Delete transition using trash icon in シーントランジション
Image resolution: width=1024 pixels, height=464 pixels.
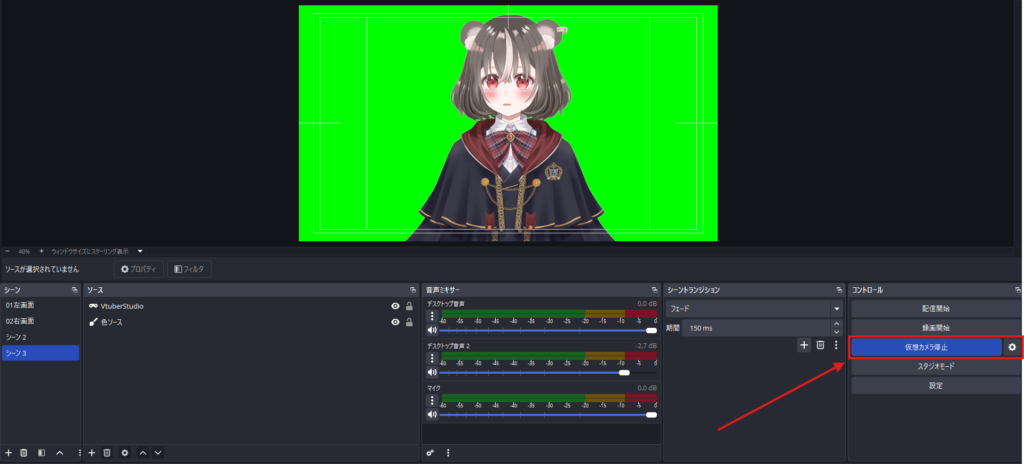821,344
